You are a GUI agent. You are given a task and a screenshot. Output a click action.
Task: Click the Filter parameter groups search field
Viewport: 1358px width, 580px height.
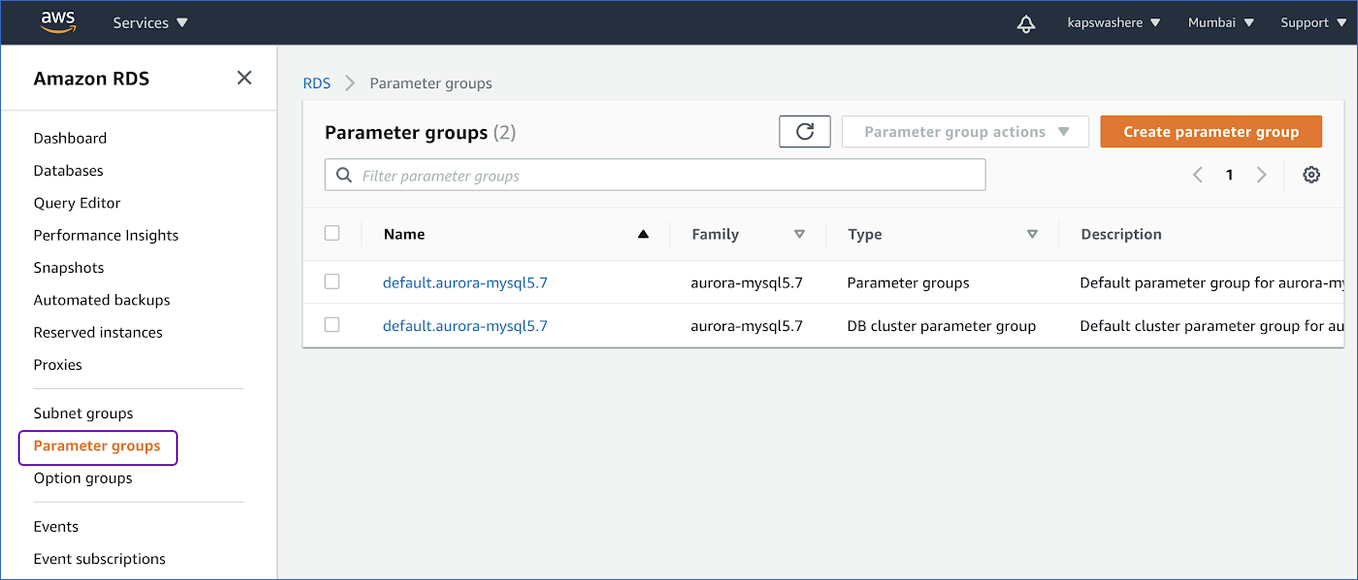point(655,175)
